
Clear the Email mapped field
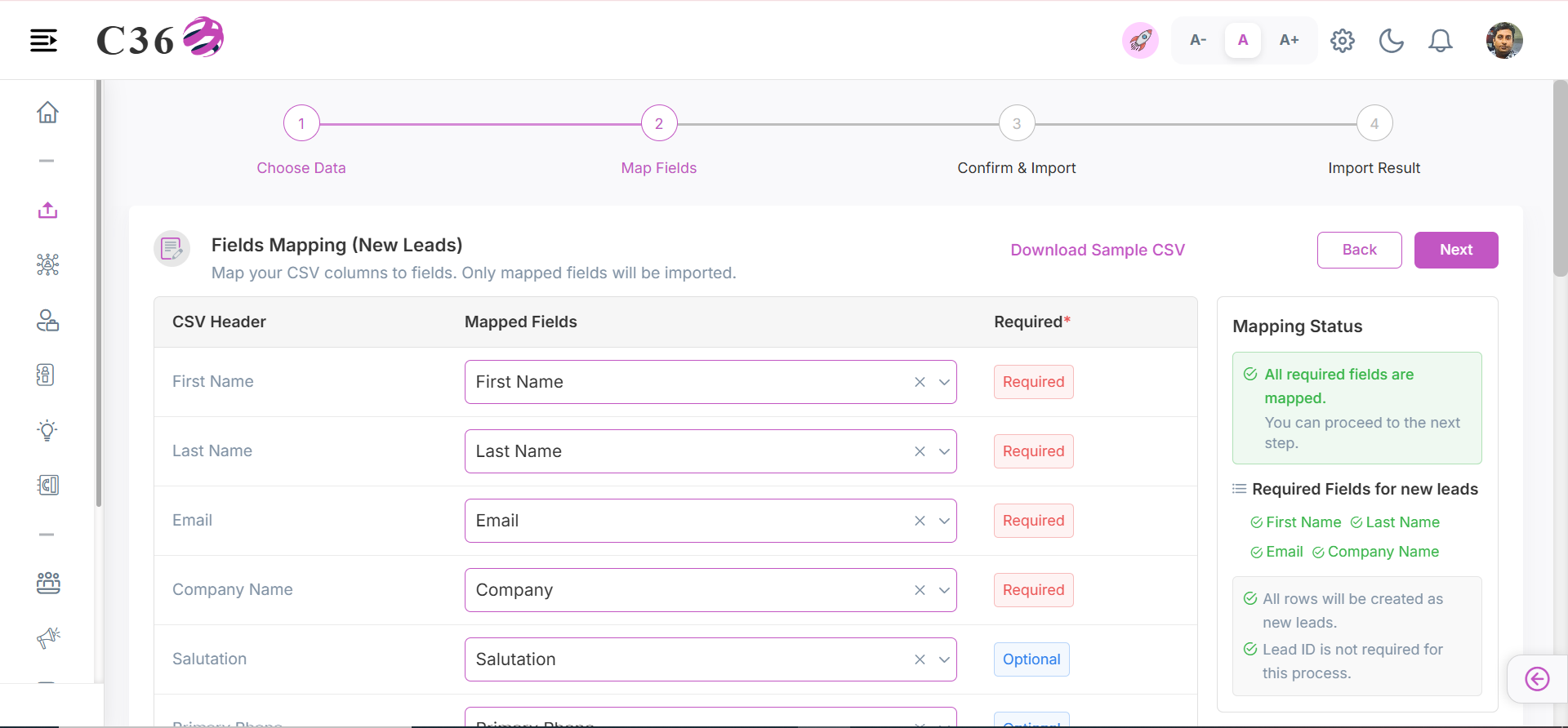point(920,521)
